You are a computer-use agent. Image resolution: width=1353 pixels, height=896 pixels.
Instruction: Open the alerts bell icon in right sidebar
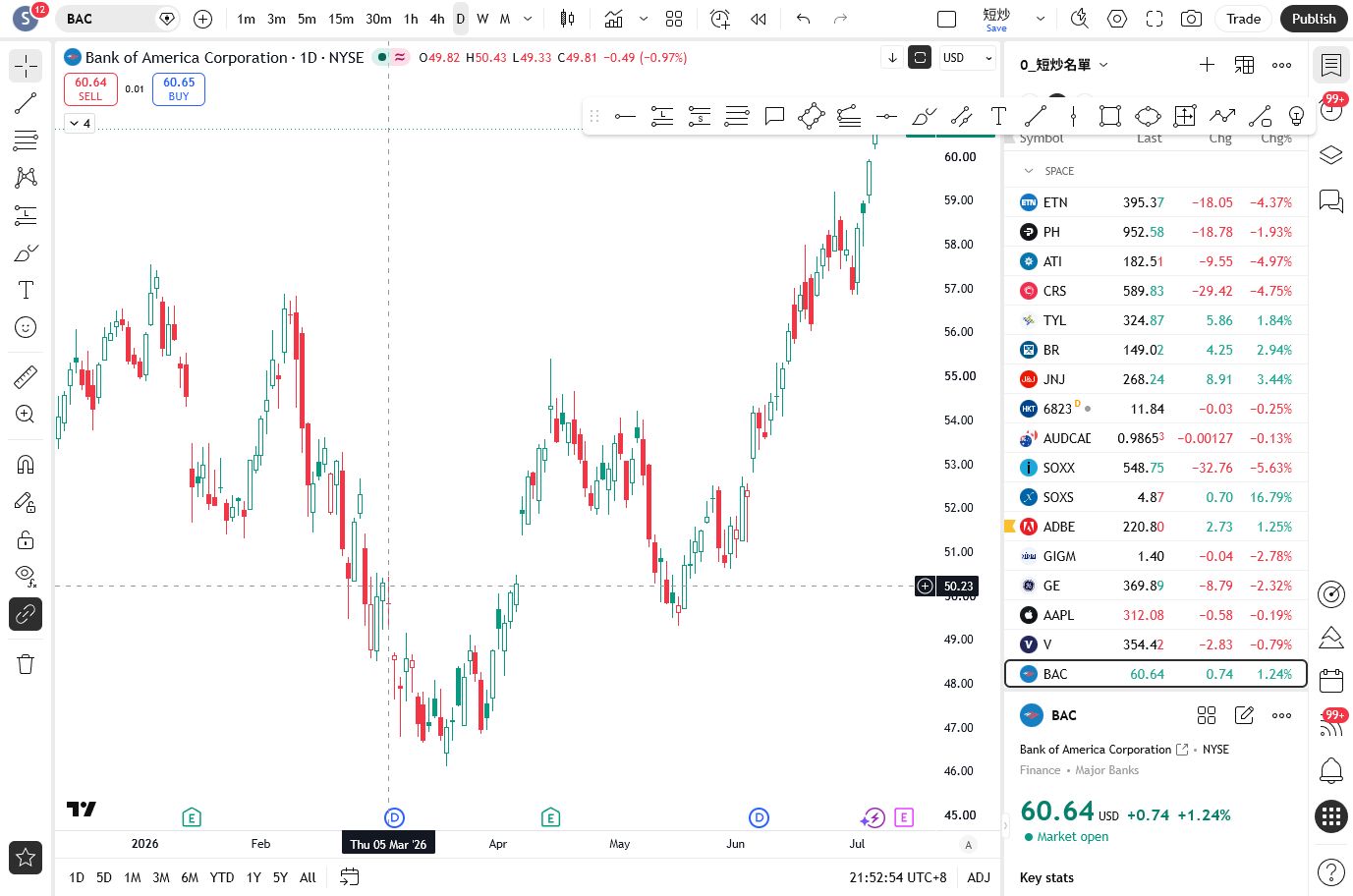[1331, 770]
